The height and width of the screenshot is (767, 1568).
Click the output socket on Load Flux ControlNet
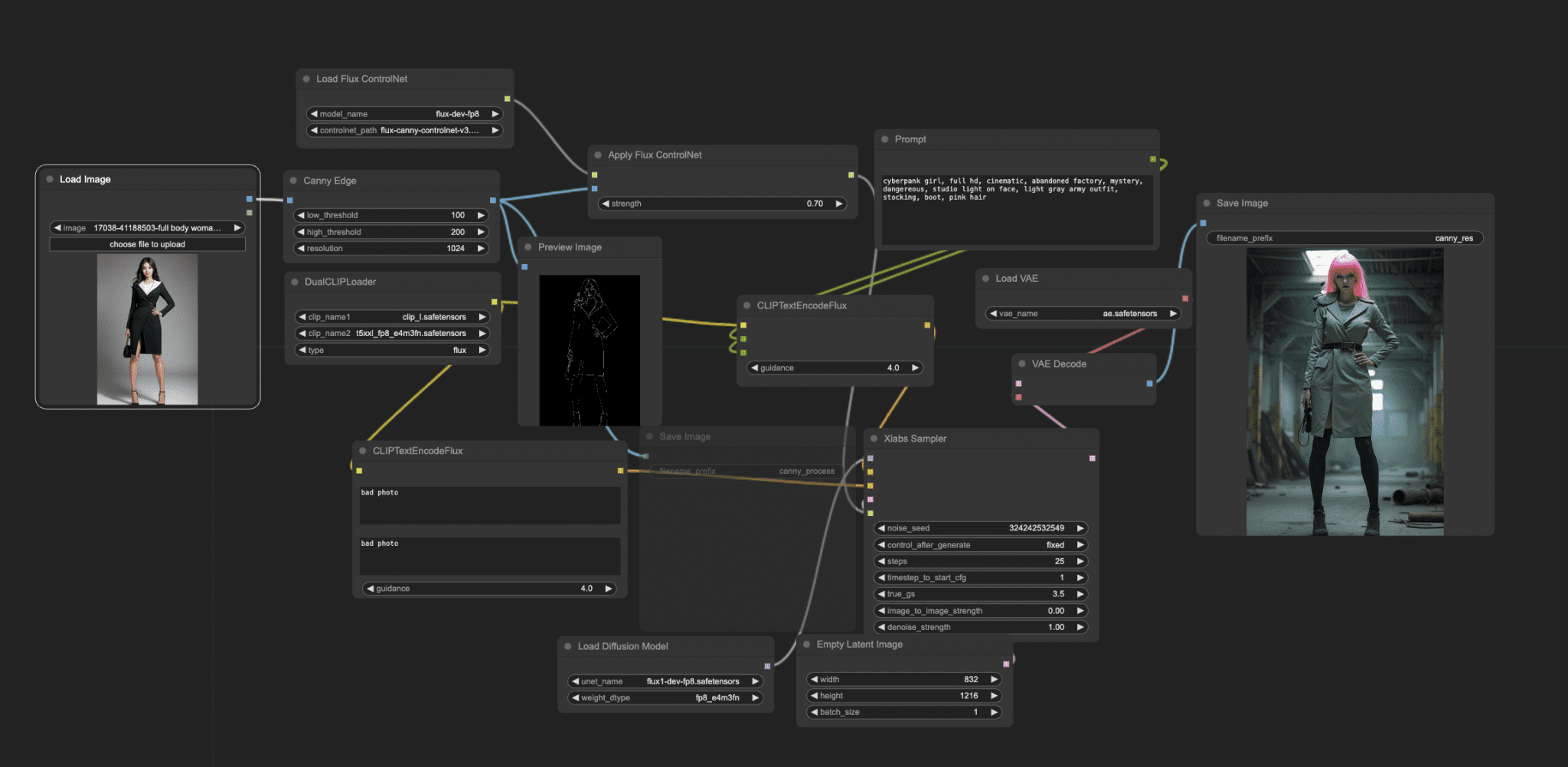507,98
